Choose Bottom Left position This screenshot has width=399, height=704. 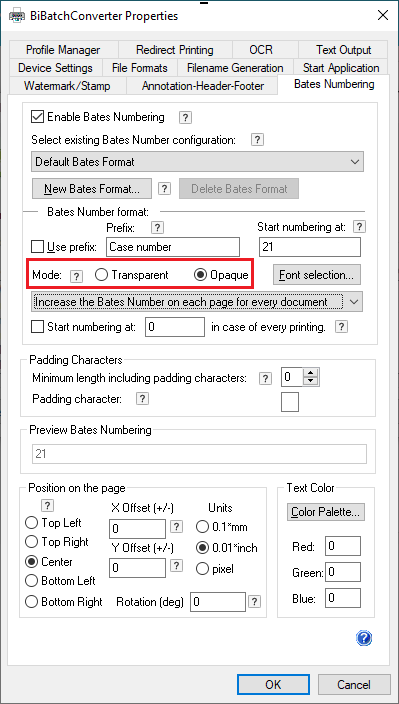pos(31,581)
